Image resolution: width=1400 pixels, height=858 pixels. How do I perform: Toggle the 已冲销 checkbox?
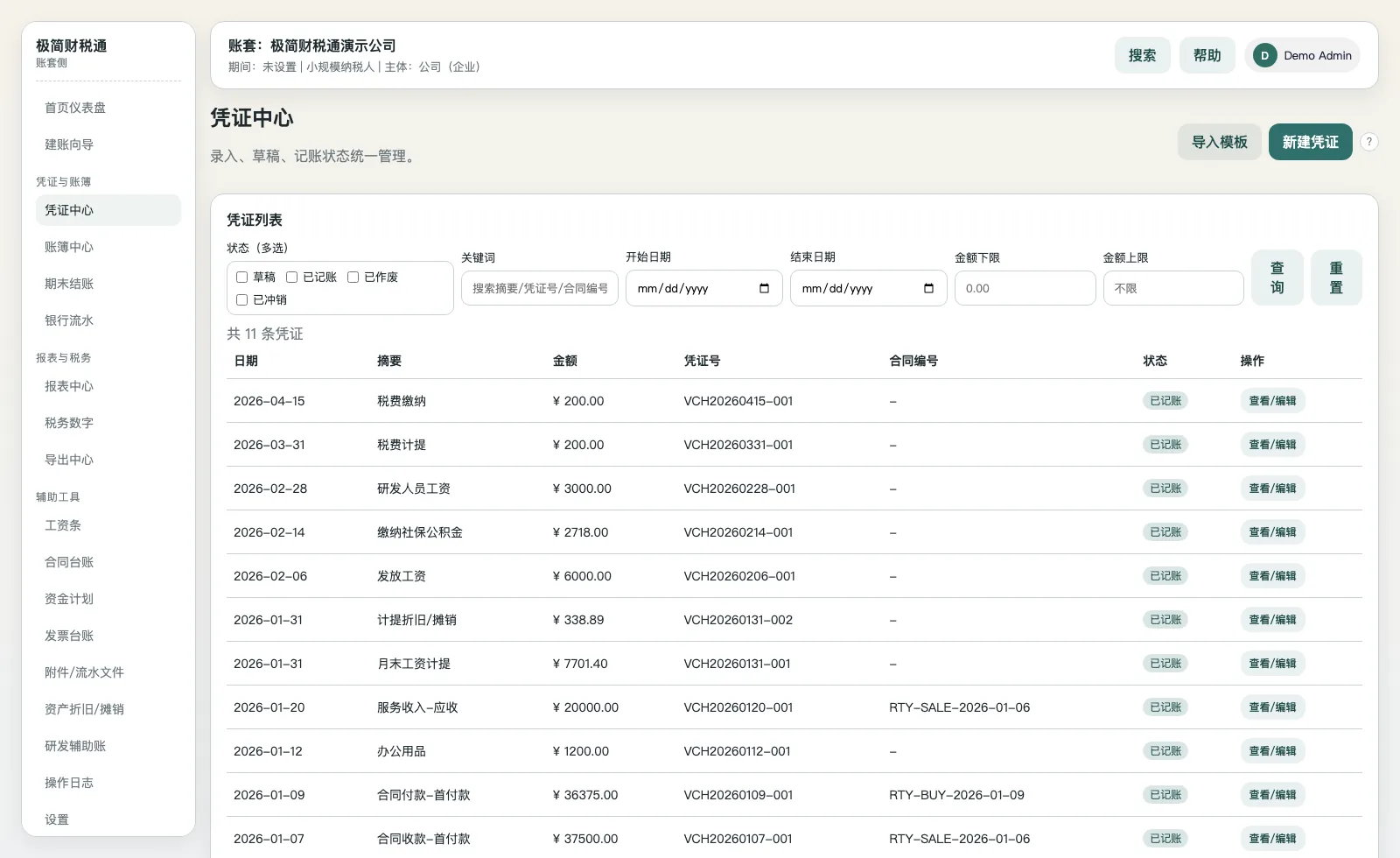coord(241,299)
